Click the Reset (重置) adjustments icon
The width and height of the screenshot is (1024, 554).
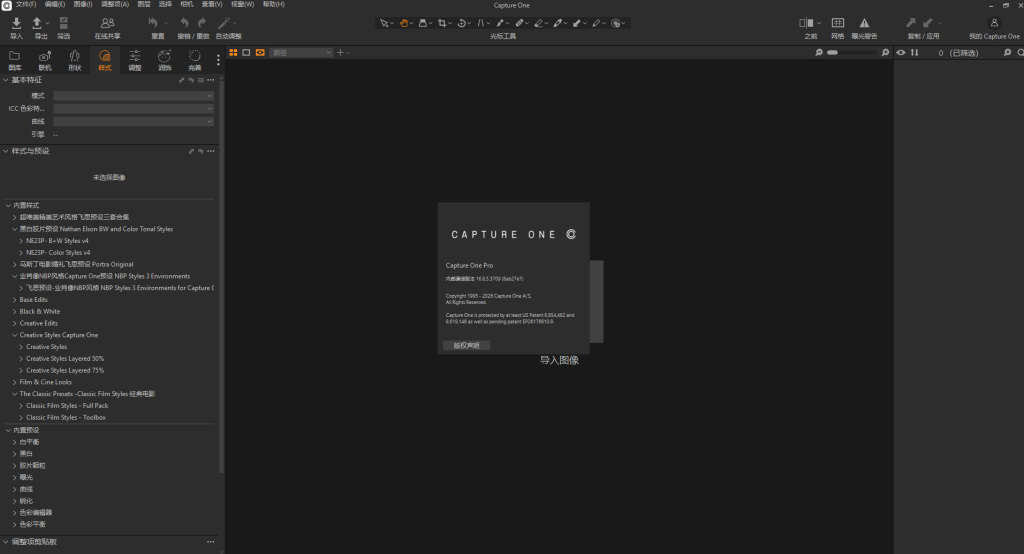(153, 23)
